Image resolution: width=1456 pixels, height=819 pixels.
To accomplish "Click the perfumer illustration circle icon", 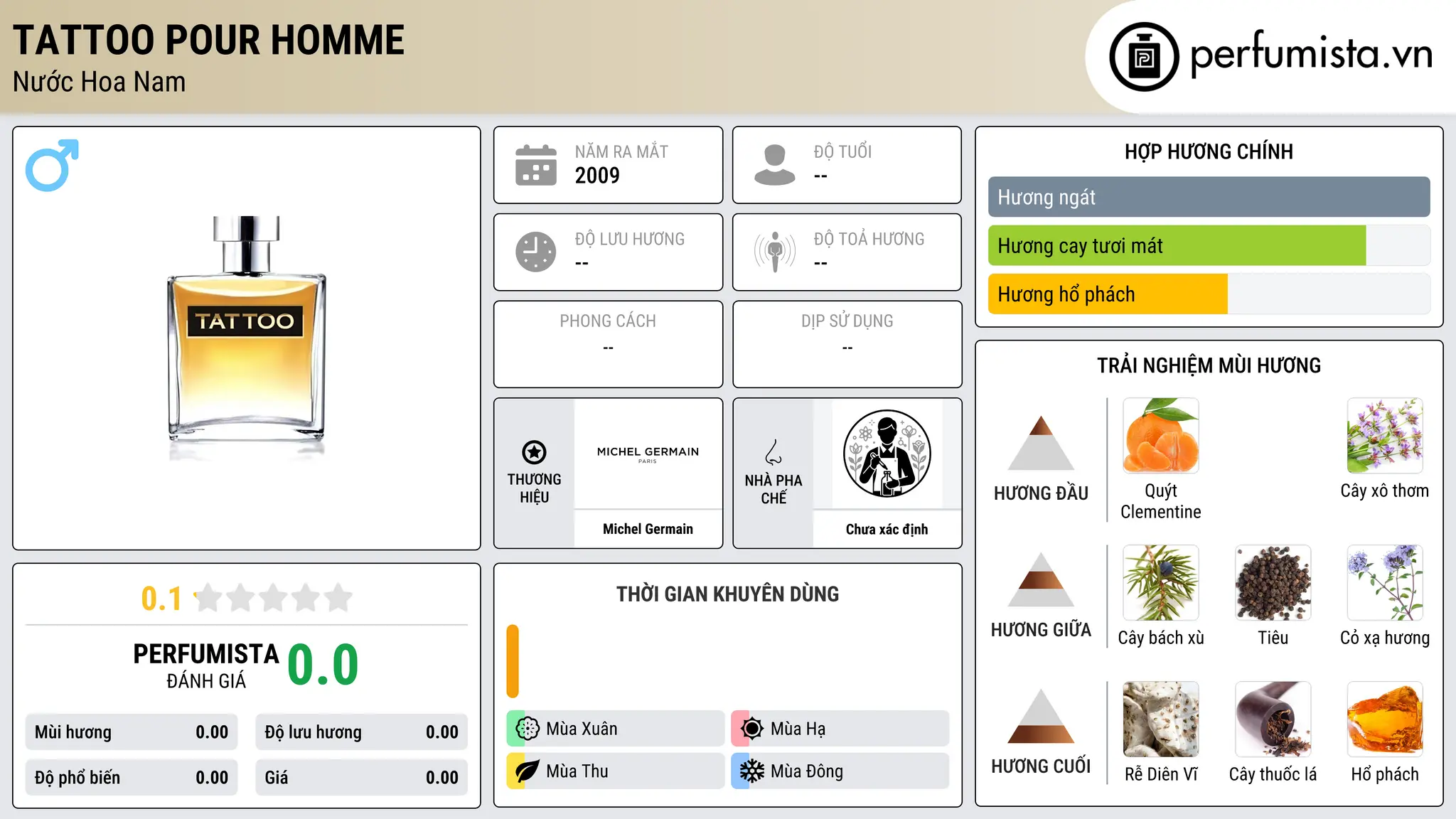I will (x=887, y=454).
